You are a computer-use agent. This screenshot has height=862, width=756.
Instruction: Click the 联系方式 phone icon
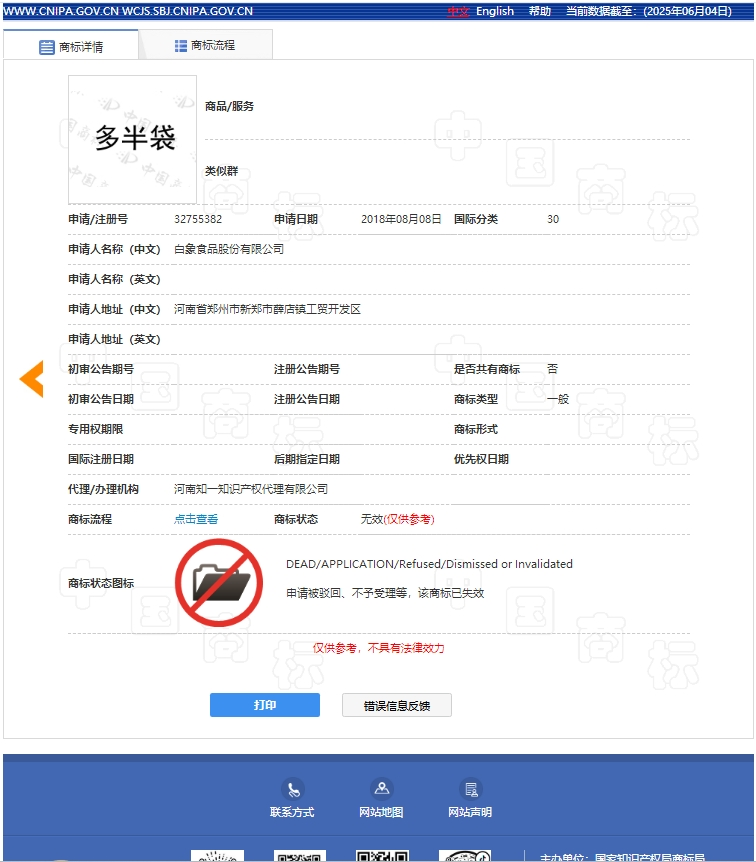(x=292, y=789)
